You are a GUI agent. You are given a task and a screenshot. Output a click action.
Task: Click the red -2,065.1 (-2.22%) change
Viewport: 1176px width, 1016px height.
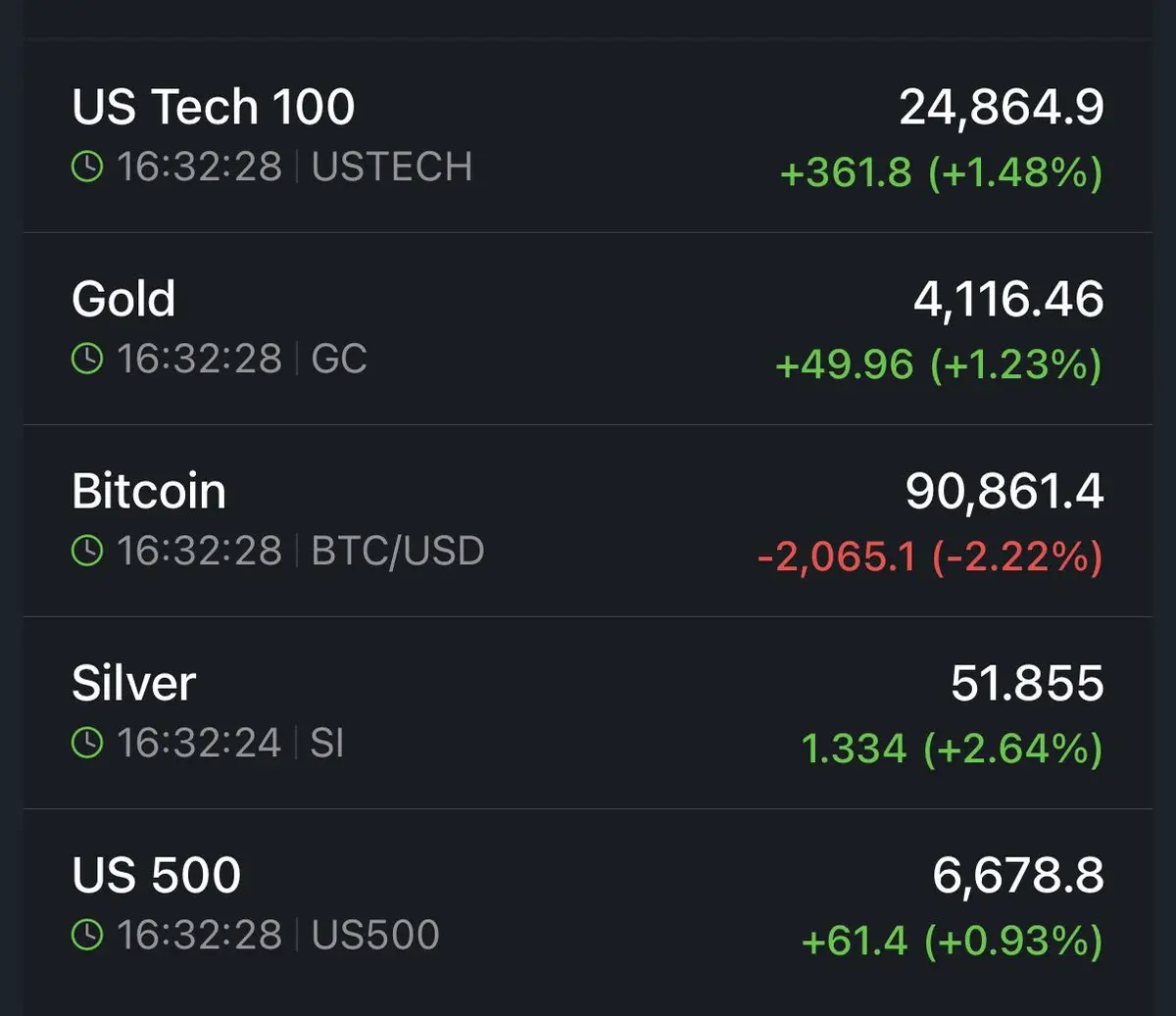point(929,557)
